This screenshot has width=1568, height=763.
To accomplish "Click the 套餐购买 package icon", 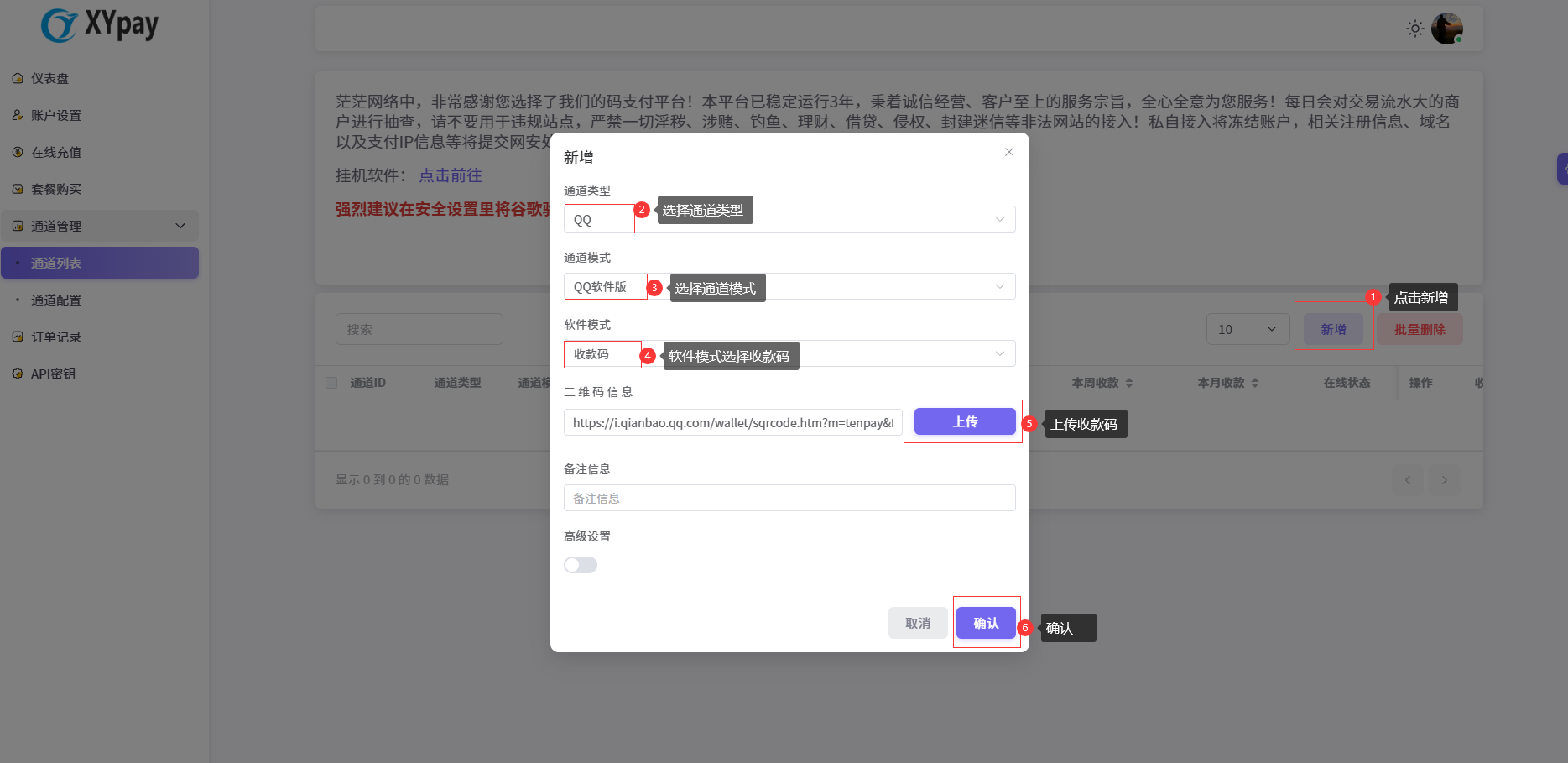I will 18,190.
